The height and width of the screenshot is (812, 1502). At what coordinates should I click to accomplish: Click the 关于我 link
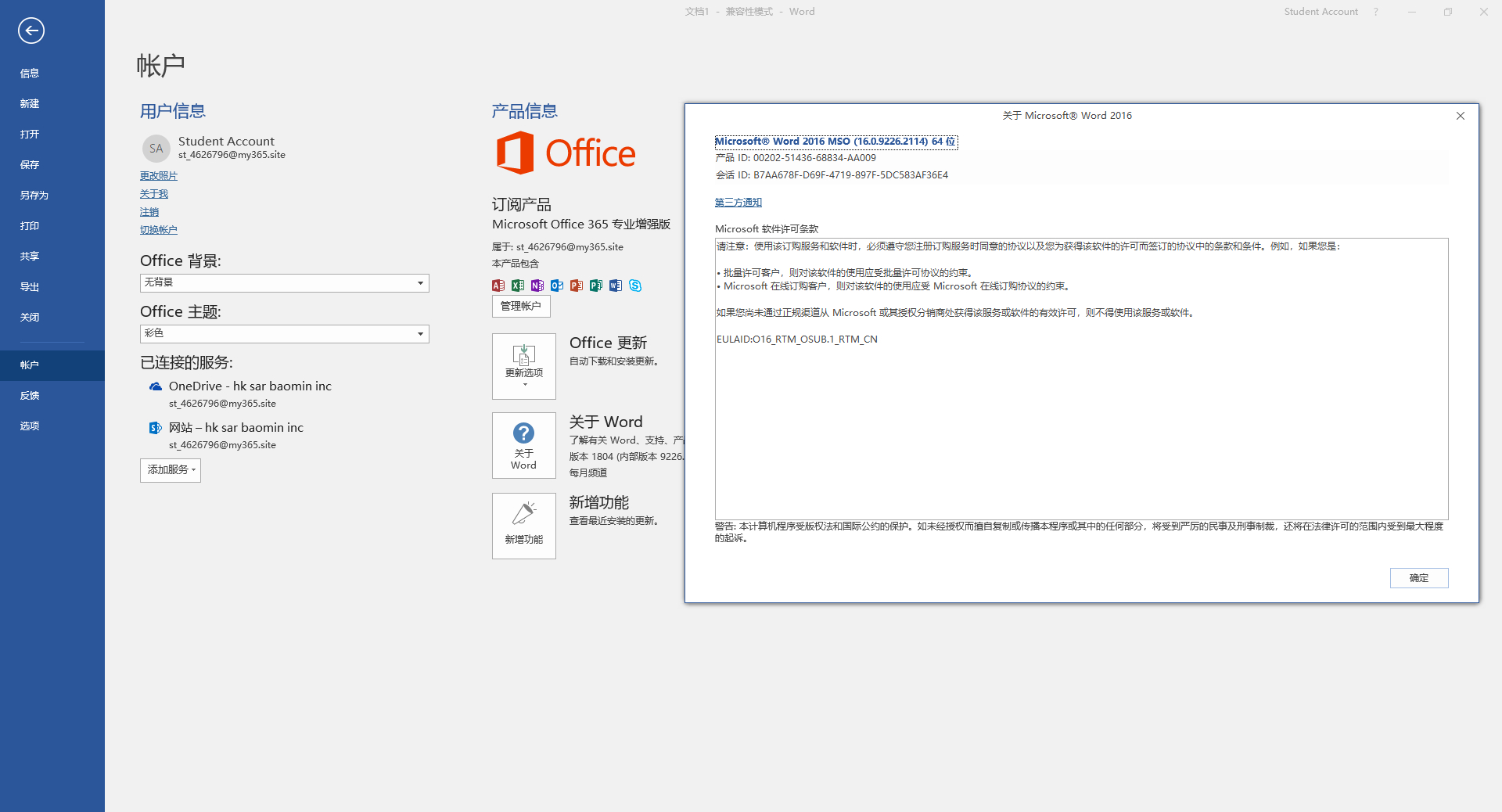click(x=154, y=194)
